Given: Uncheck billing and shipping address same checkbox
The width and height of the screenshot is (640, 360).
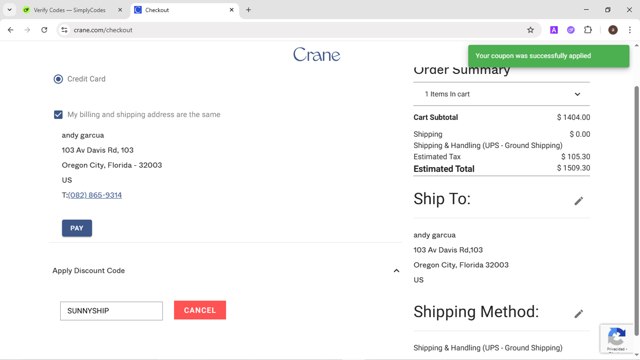Looking at the screenshot, I should tap(58, 114).
